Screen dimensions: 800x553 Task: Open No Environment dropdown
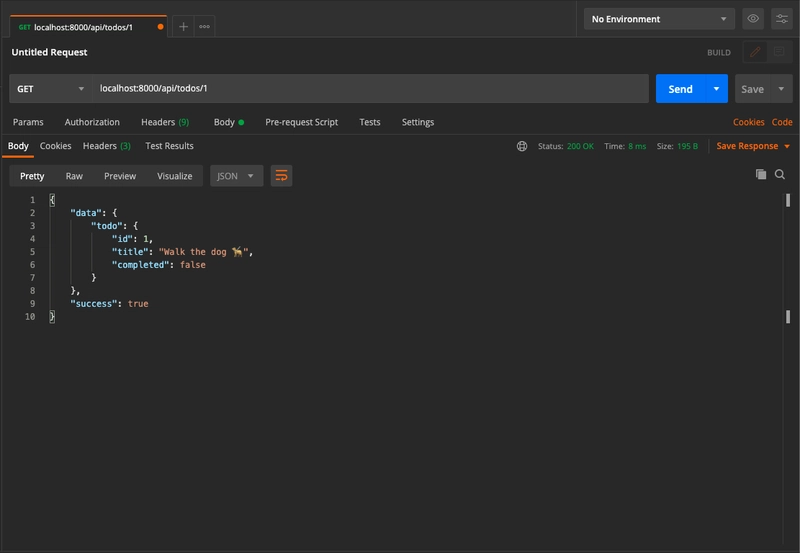pyautogui.click(x=659, y=19)
